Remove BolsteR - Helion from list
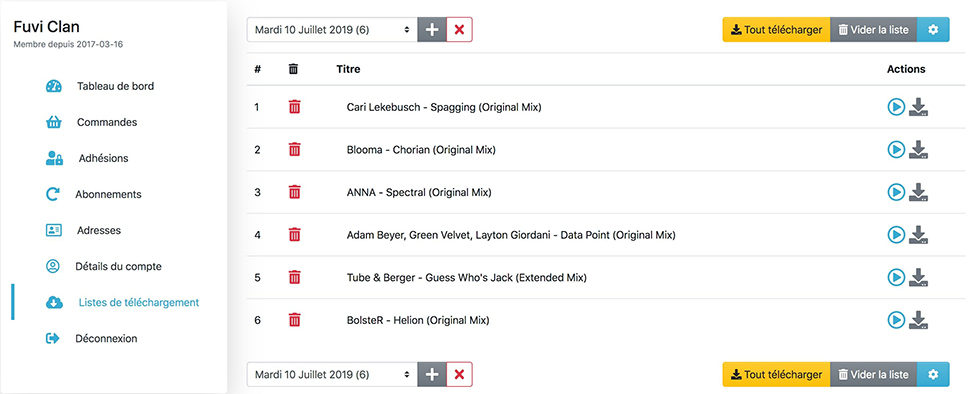The image size is (970, 394). pos(294,320)
